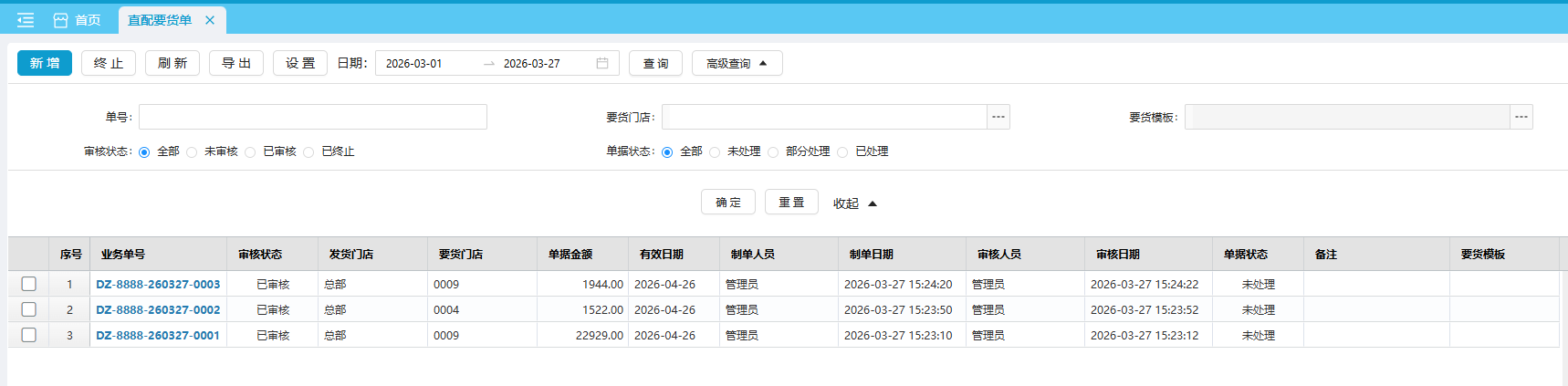Close the 直配要货单 tab
The image size is (1568, 386).
pos(210,20)
